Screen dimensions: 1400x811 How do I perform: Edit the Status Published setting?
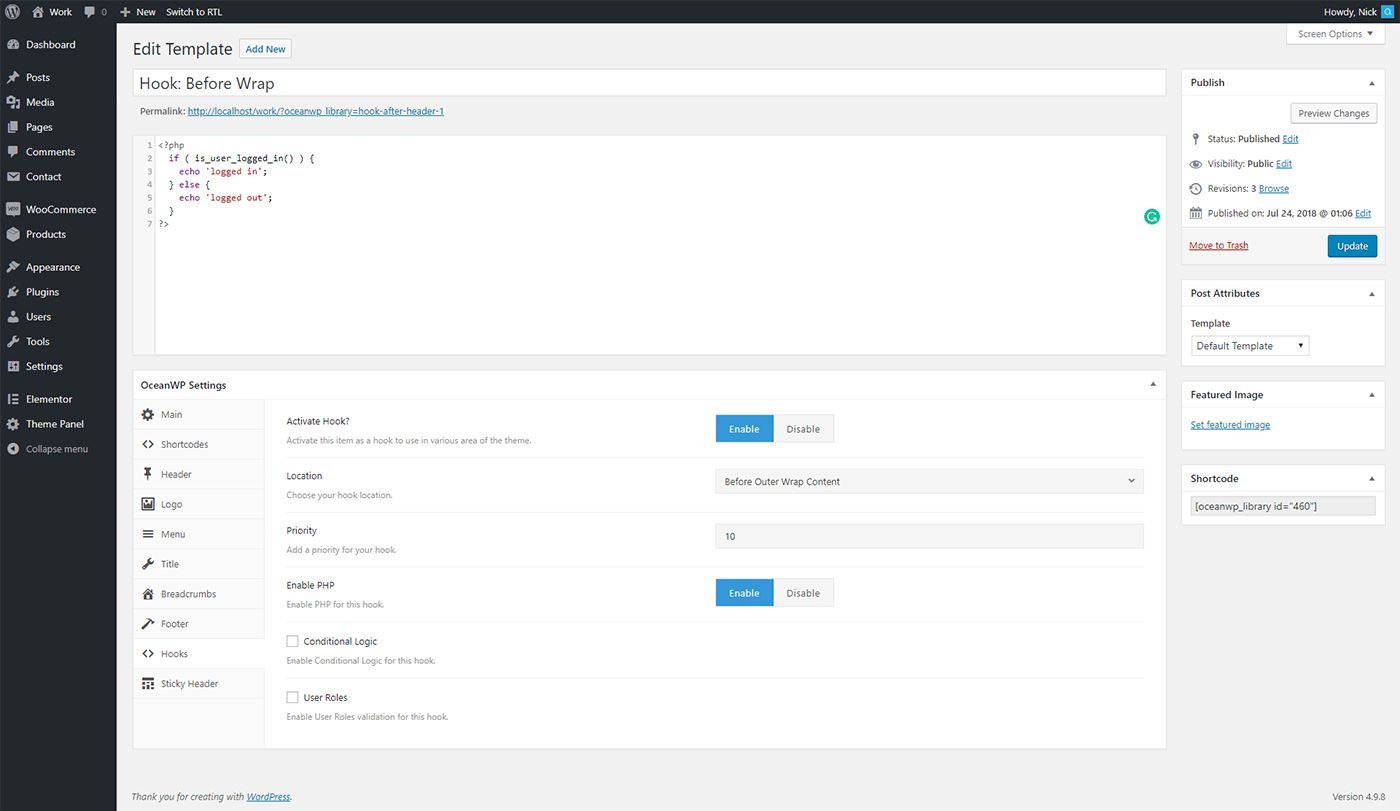click(1291, 139)
